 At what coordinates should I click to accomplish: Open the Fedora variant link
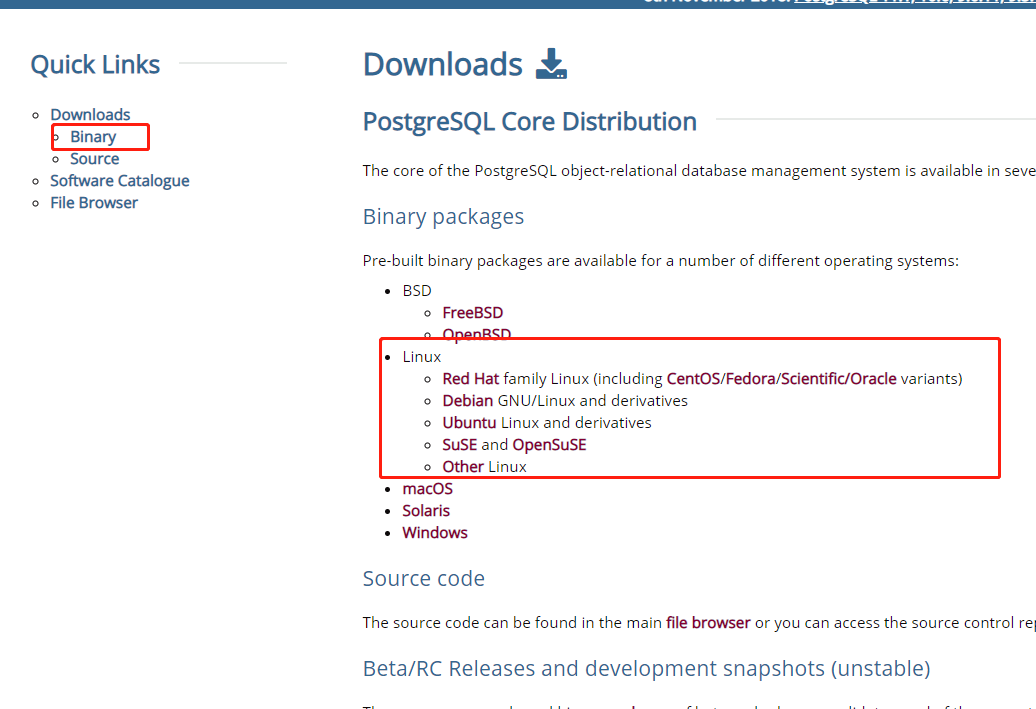[x=751, y=379]
